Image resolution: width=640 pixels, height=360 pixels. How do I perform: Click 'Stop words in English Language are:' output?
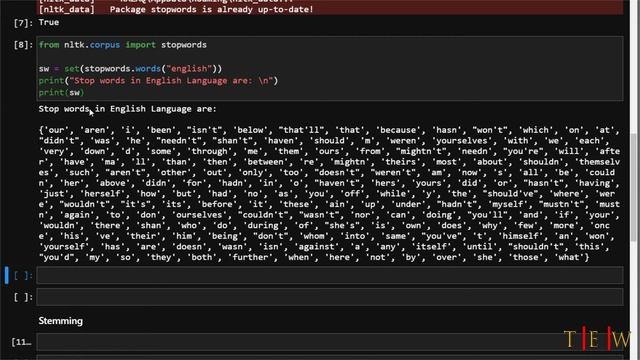[x=127, y=109]
